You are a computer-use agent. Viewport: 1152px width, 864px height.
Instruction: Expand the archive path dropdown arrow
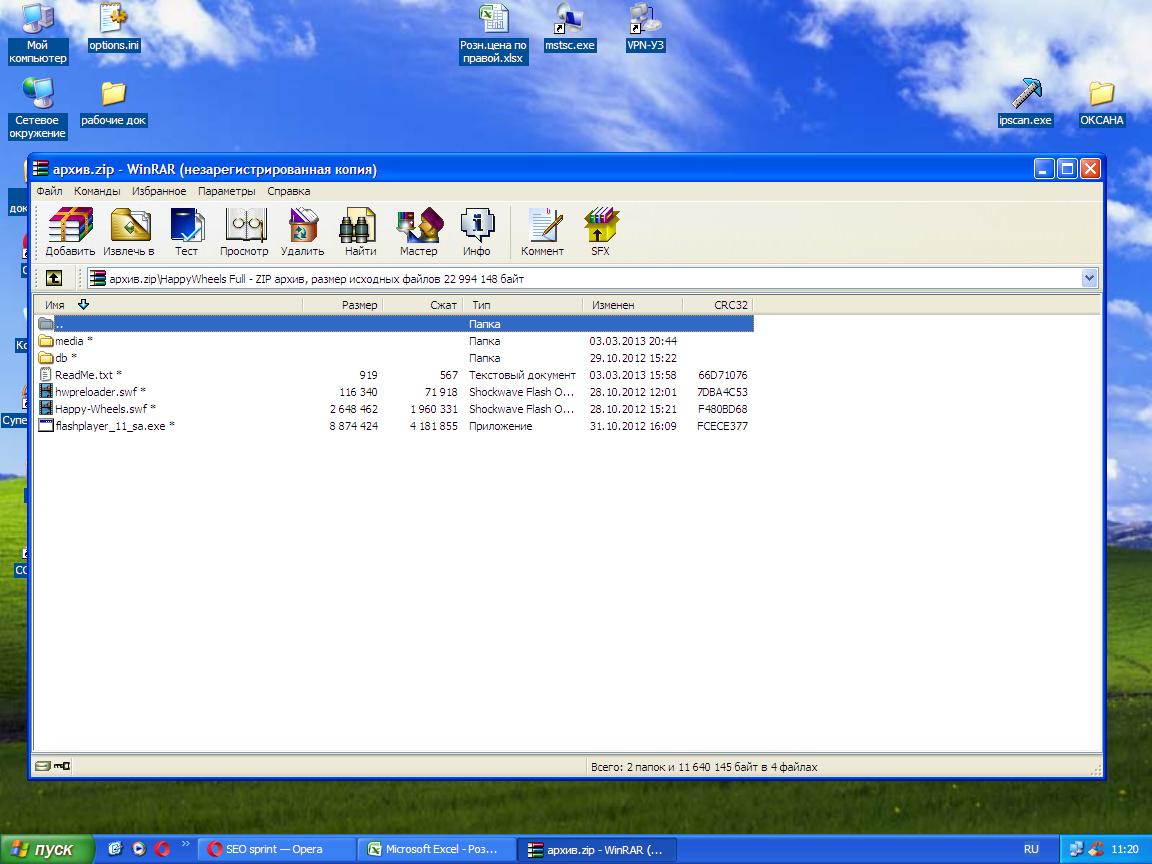(1089, 278)
